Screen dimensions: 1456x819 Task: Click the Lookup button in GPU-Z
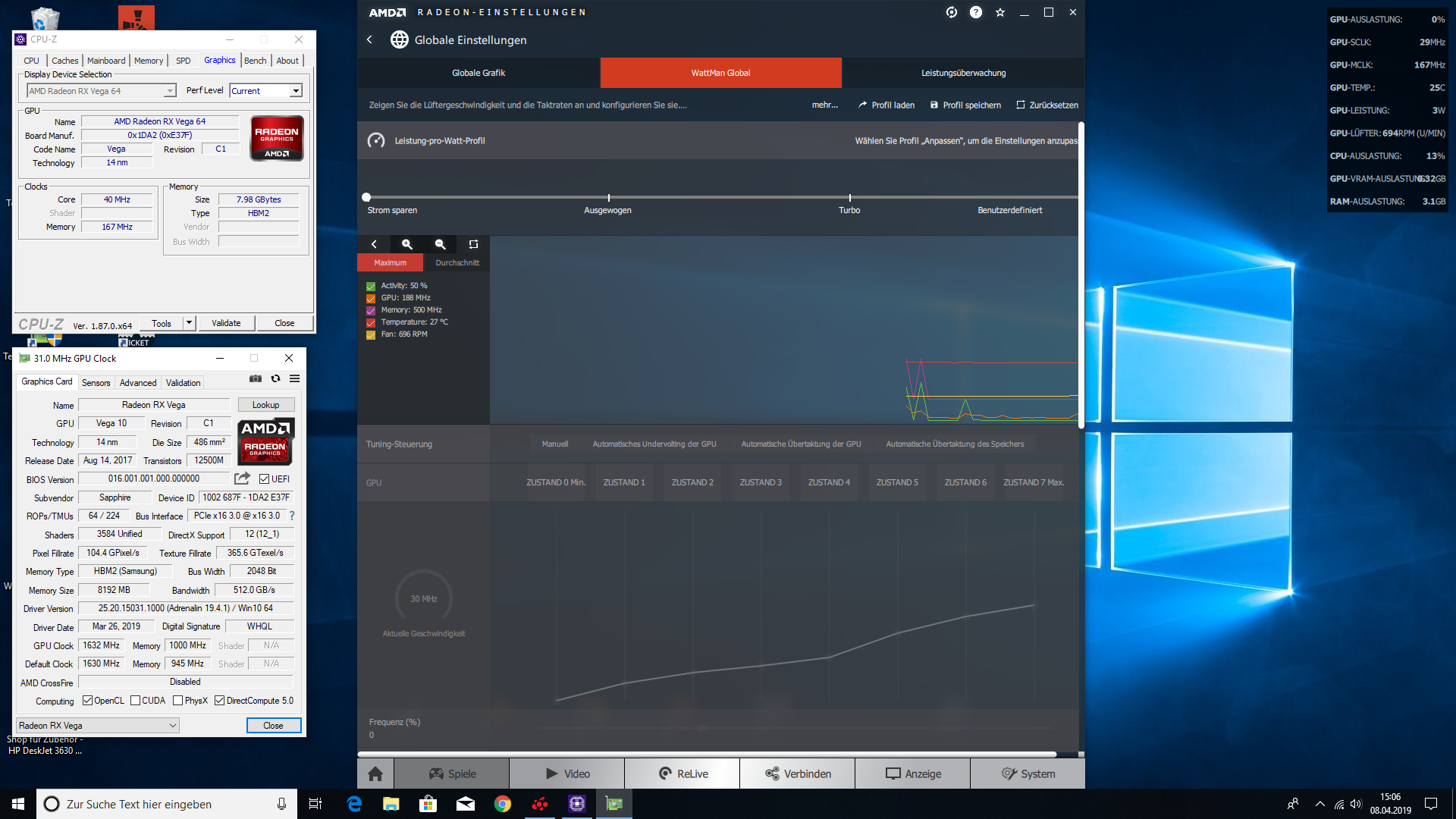[265, 405]
